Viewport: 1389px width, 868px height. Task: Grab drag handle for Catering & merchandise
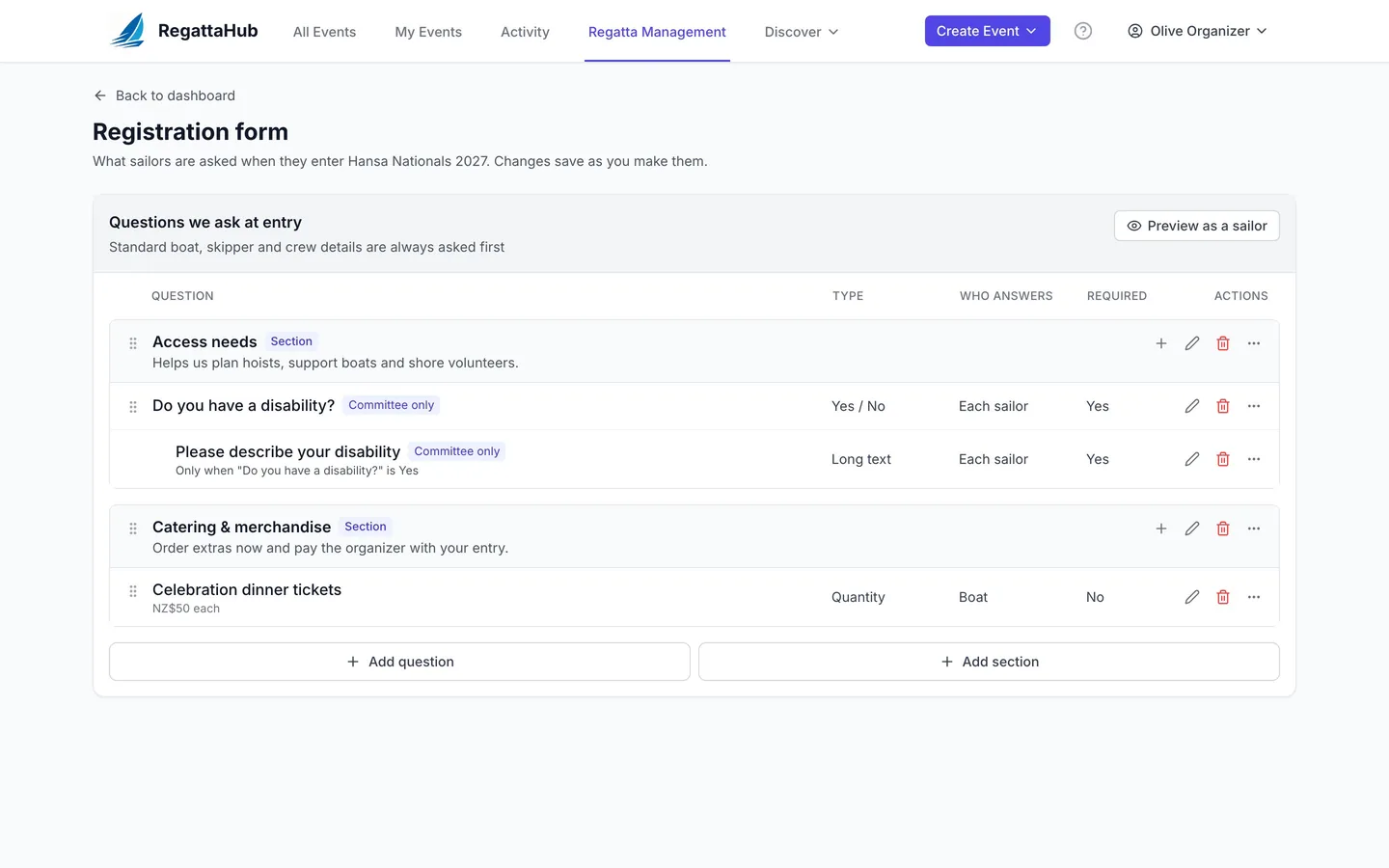133,529
